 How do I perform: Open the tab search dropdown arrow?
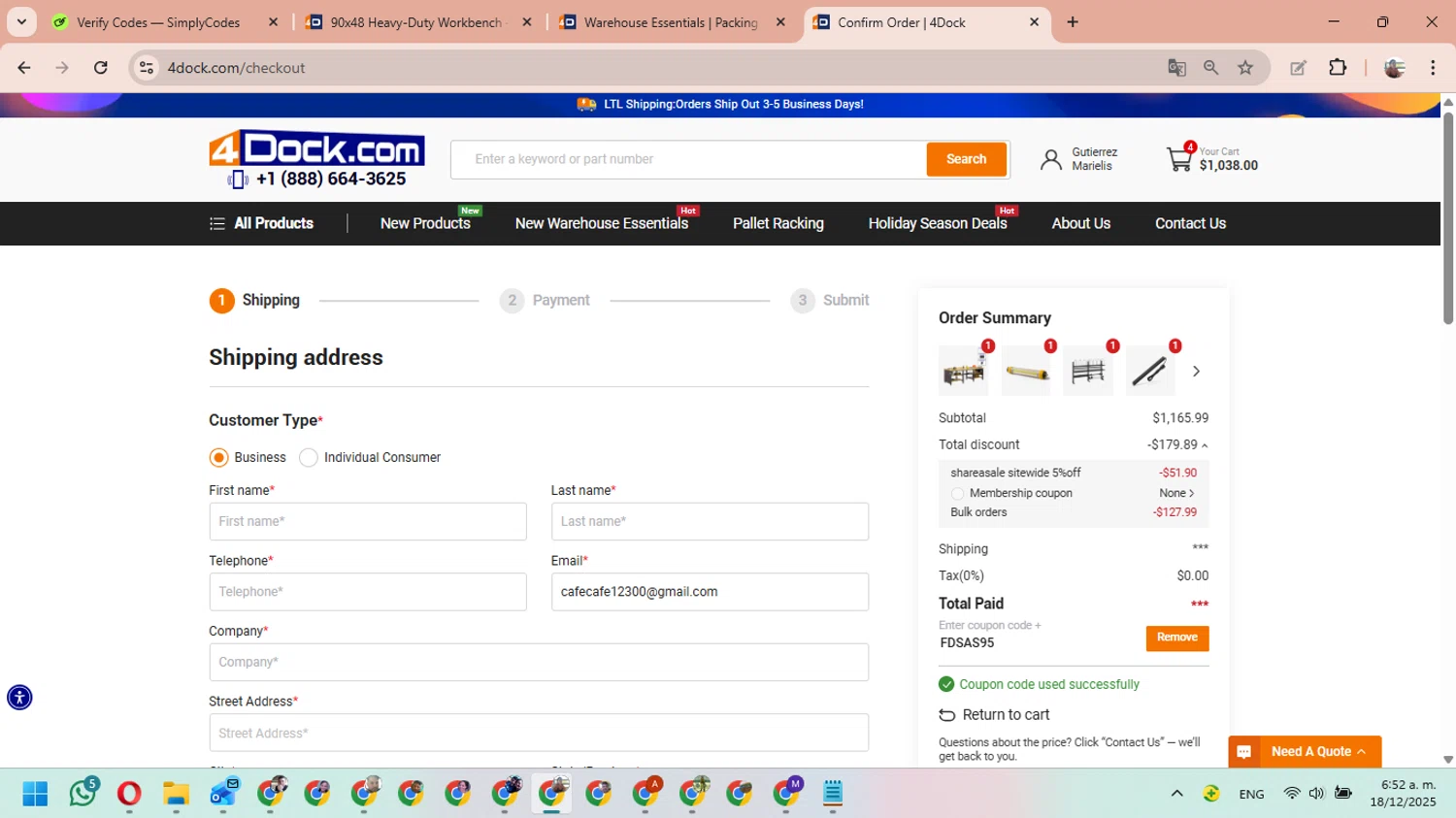point(21,21)
